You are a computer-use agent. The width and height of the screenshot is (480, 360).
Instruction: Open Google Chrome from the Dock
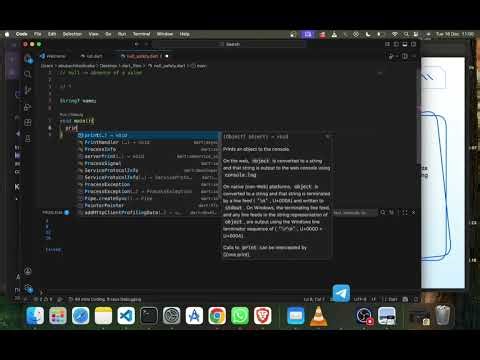tap(217, 315)
